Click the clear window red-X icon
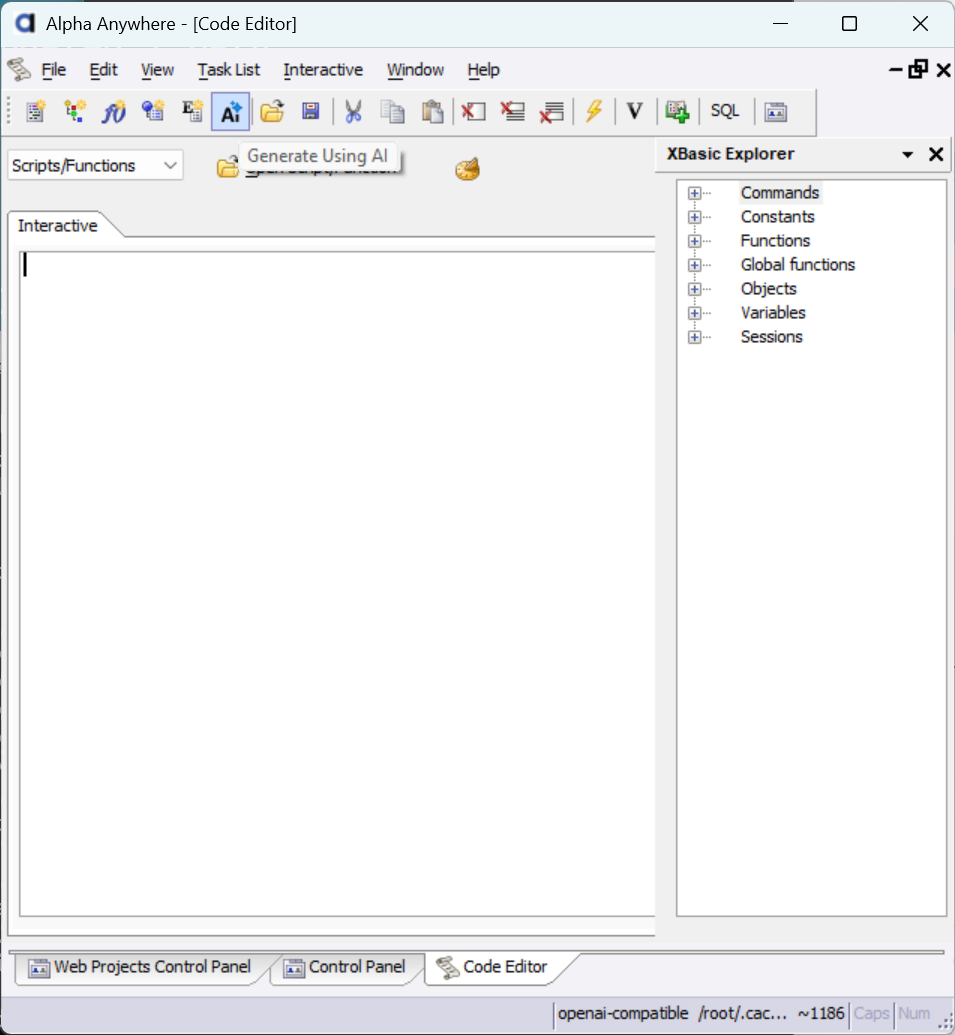This screenshot has width=955, height=1035. 473,112
